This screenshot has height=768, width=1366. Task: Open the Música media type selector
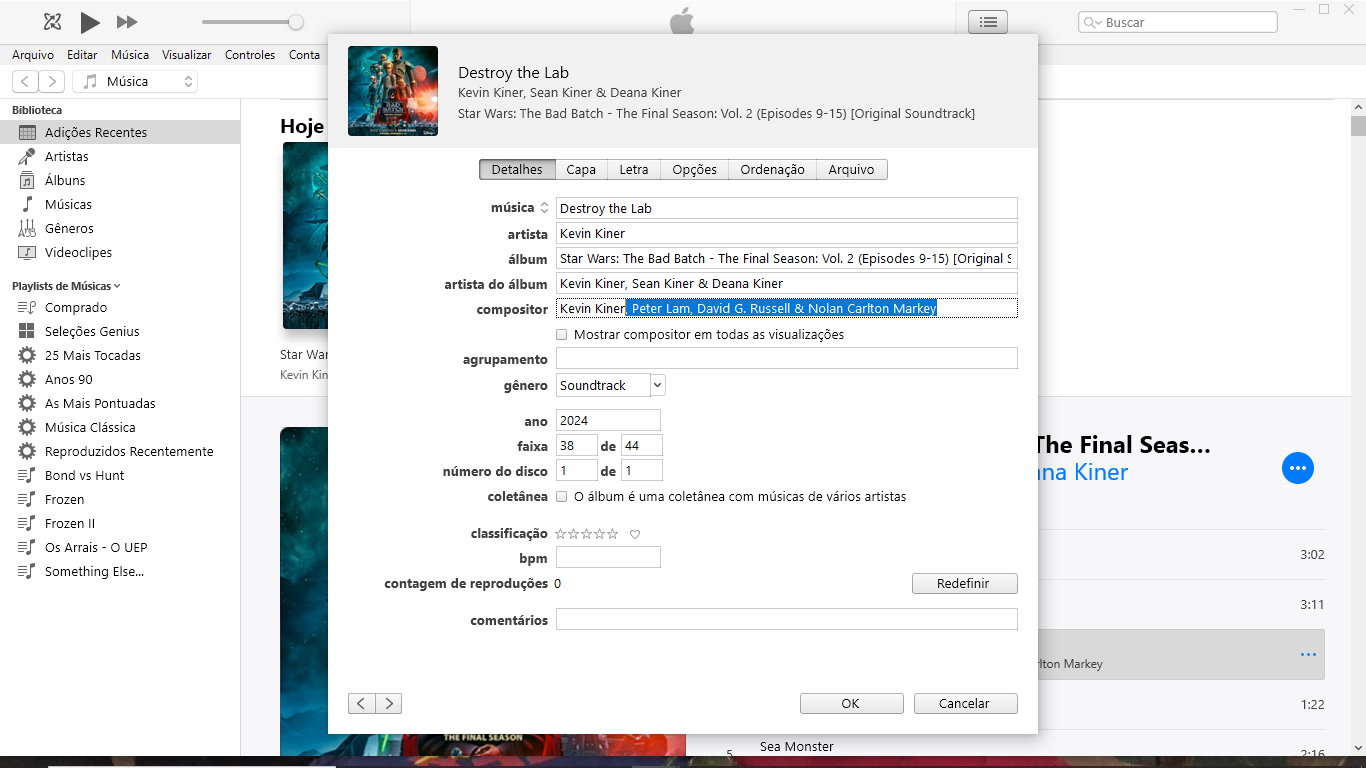135,82
